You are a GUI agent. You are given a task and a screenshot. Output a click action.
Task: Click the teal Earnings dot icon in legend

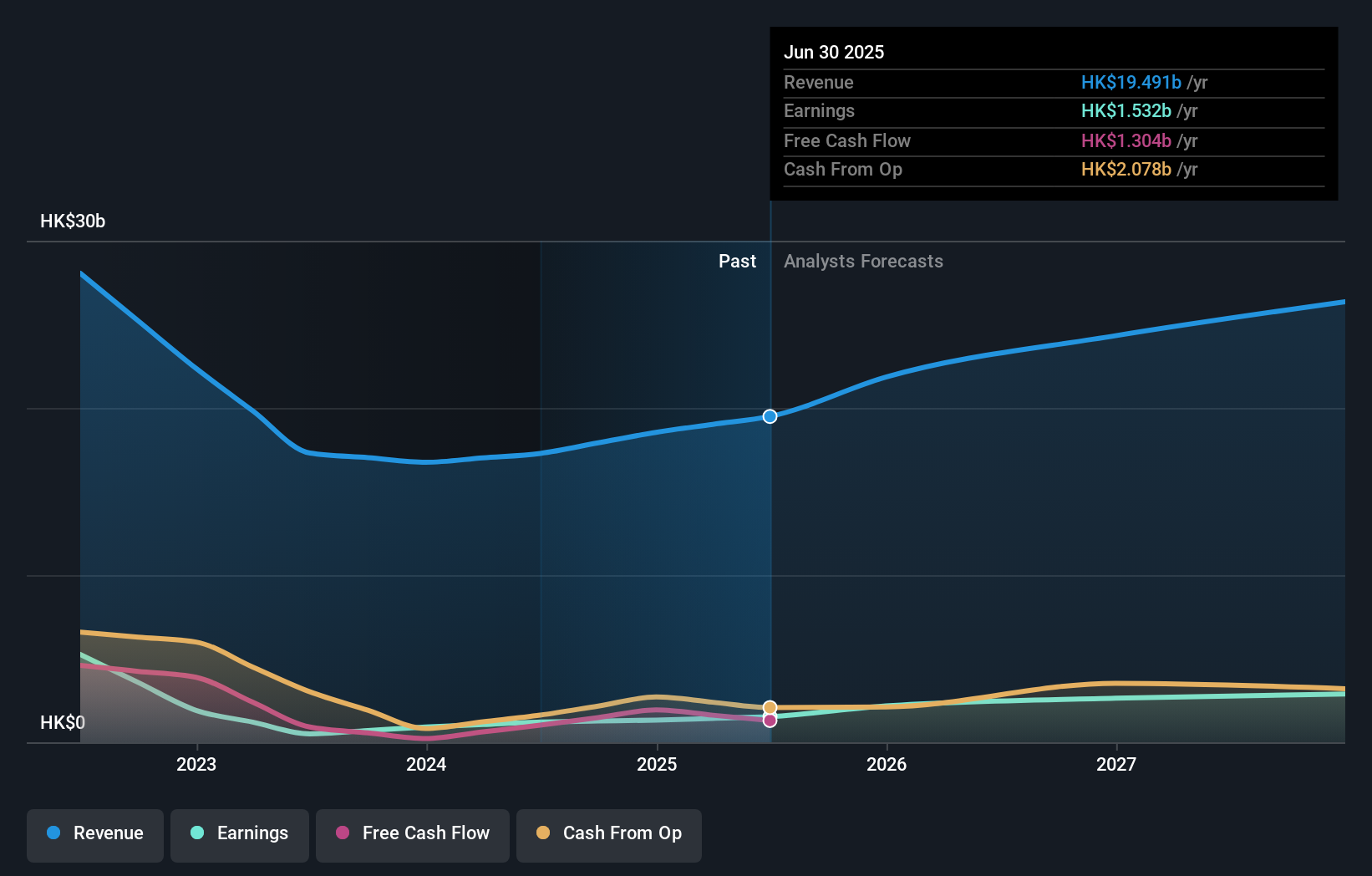pos(197,833)
